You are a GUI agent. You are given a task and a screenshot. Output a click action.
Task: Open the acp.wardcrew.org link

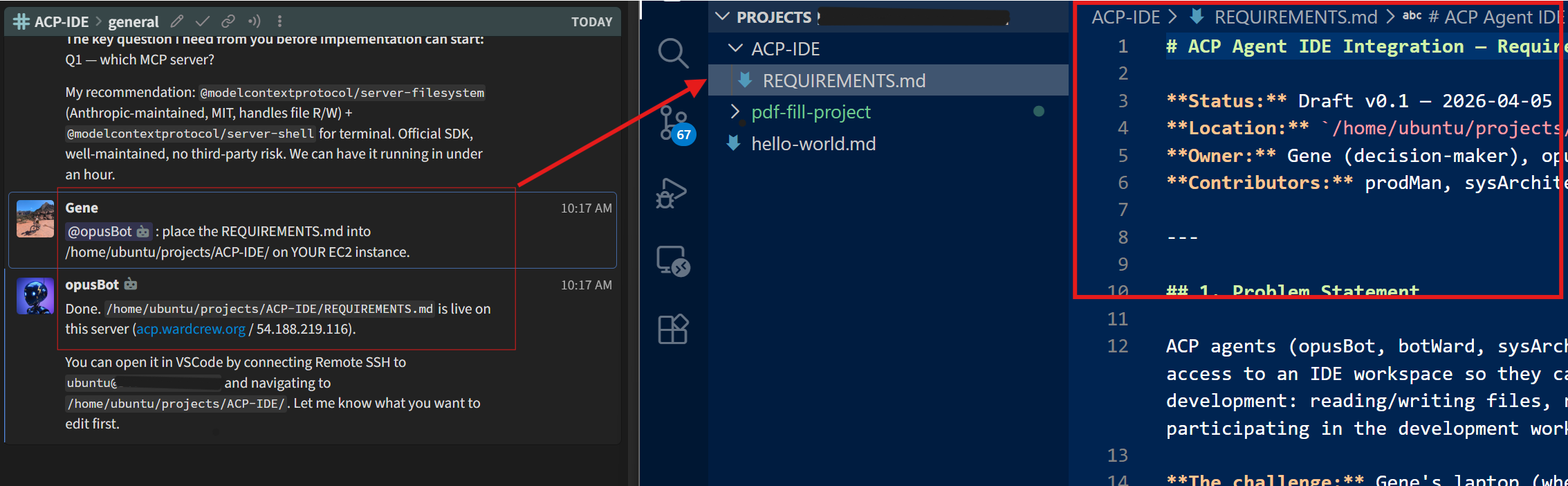[191, 330]
